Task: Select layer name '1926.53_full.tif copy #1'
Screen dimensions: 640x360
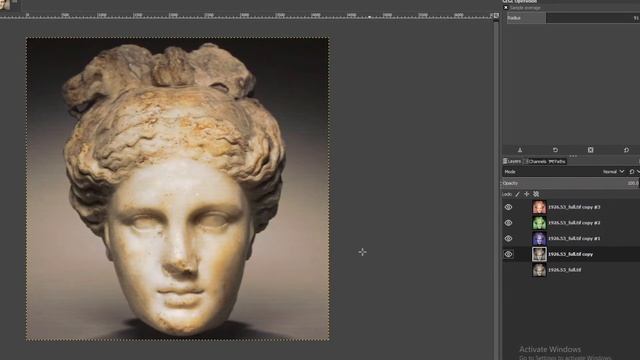Action: click(574, 238)
